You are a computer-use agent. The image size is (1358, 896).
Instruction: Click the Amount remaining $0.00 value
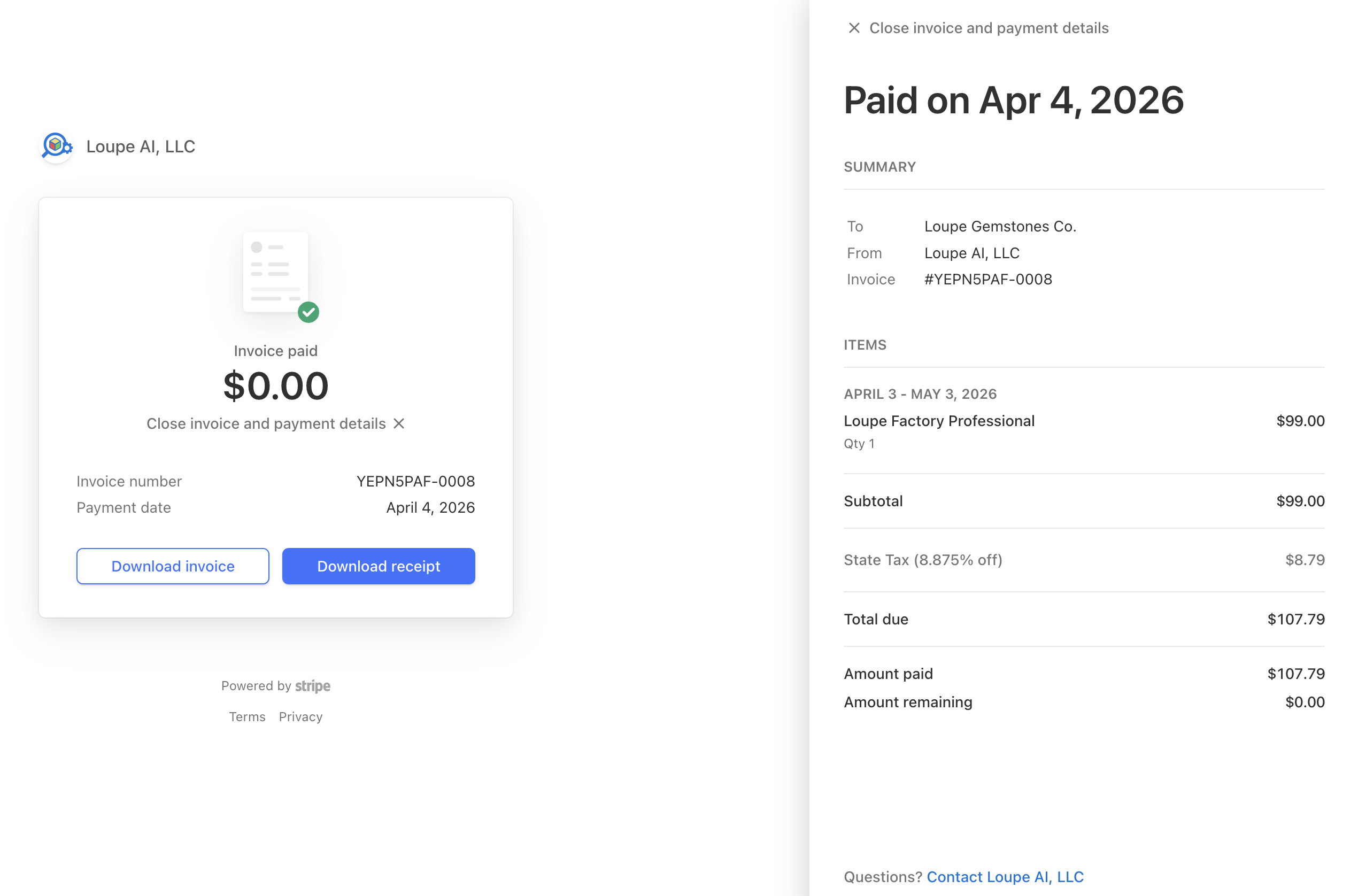click(x=1305, y=702)
